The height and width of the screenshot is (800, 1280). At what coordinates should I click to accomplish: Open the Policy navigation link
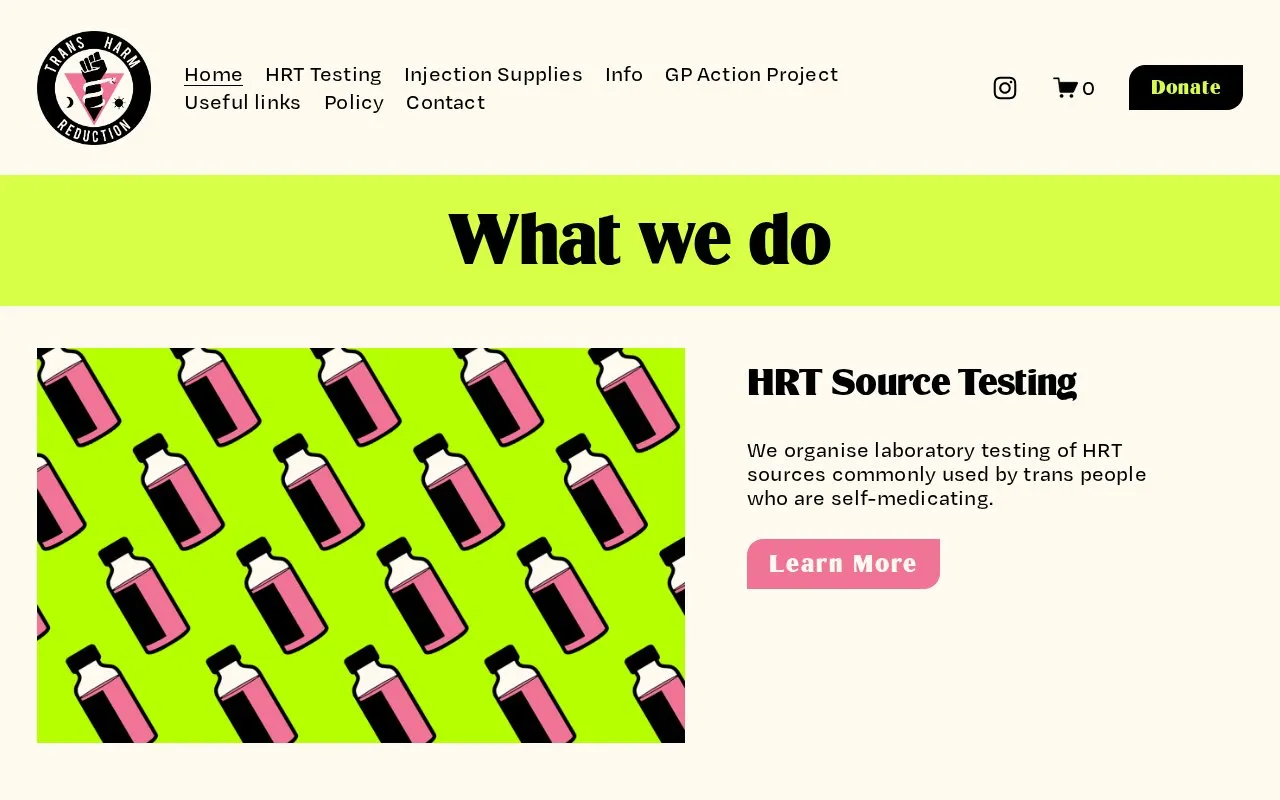354,103
